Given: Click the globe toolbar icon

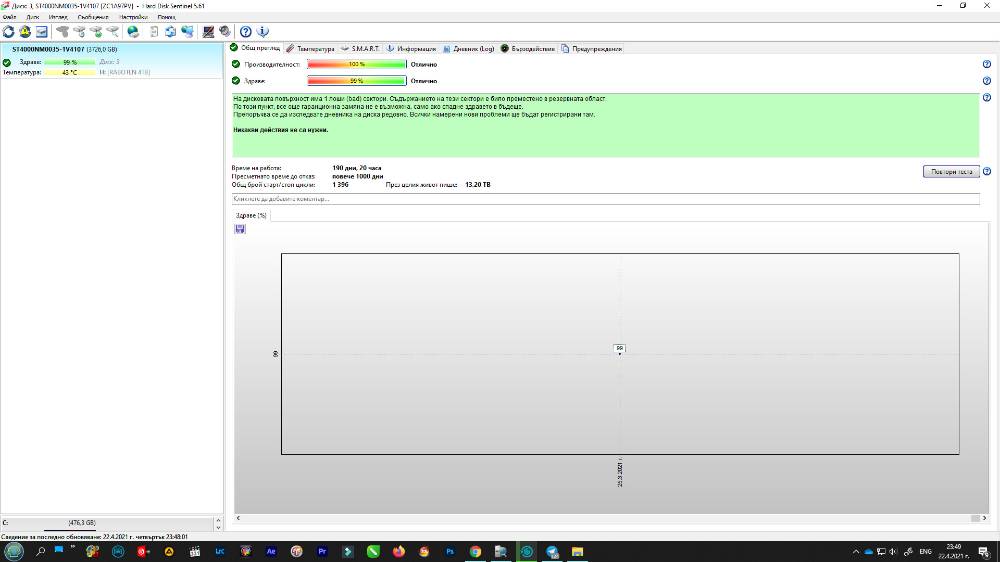Looking at the screenshot, I should (x=133, y=31).
